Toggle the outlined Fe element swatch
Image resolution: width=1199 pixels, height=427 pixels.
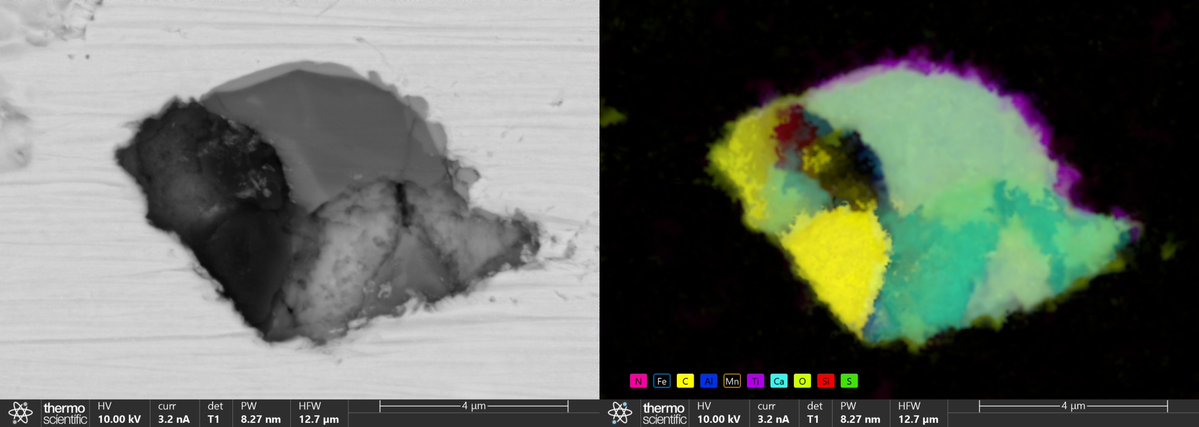(x=661, y=380)
